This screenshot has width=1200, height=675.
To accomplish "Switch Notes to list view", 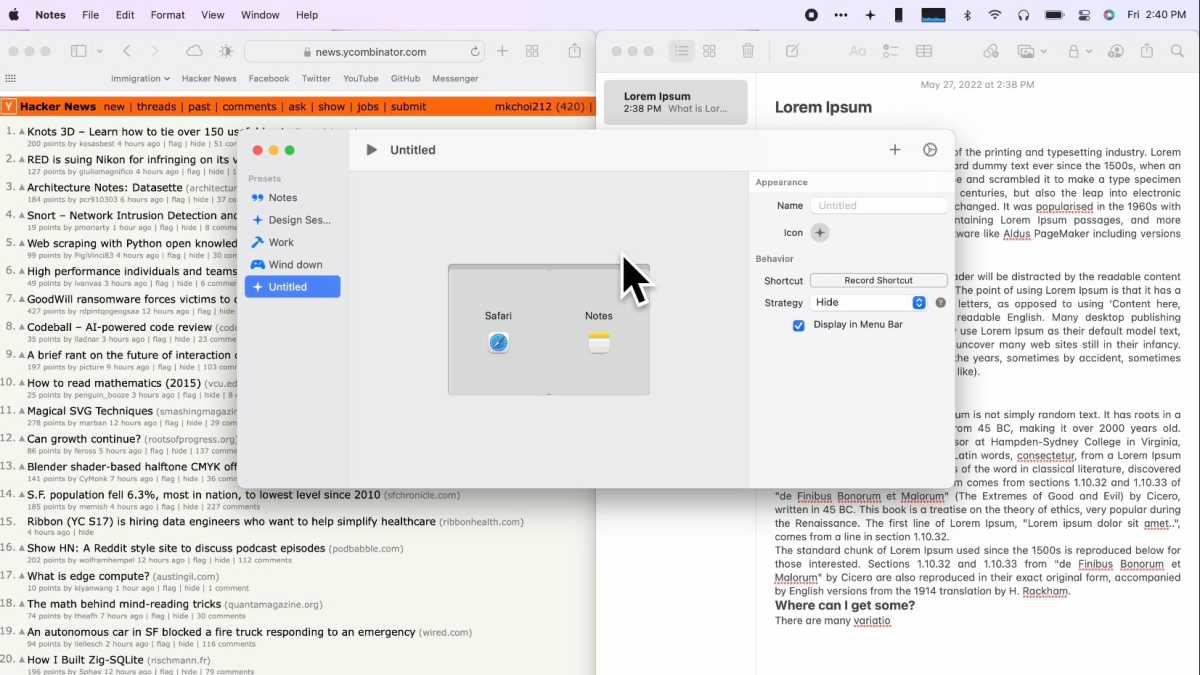I will tap(681, 51).
